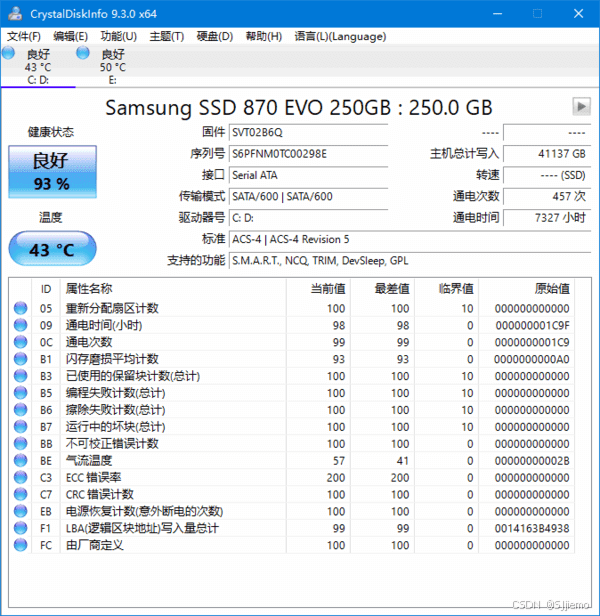Click status orb for 不可校正错误计数 row
This screenshot has height=616, width=600.
coord(20,443)
